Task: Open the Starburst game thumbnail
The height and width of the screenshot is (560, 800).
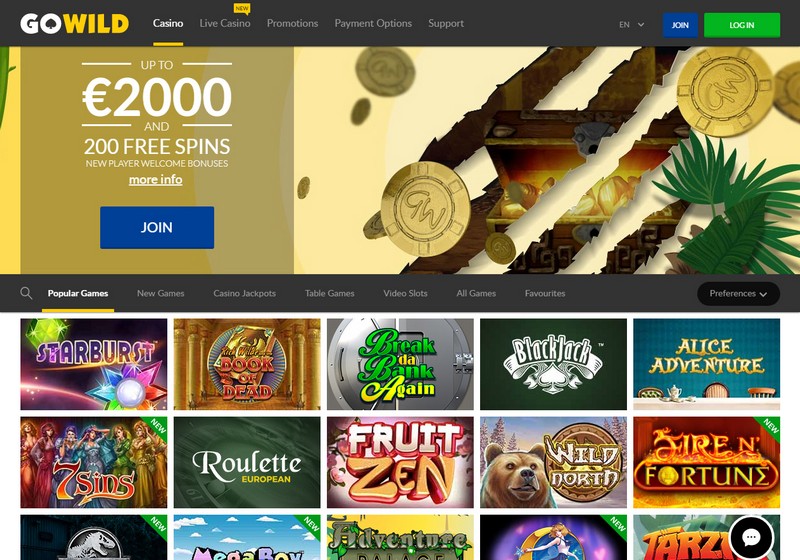Action: [94, 364]
